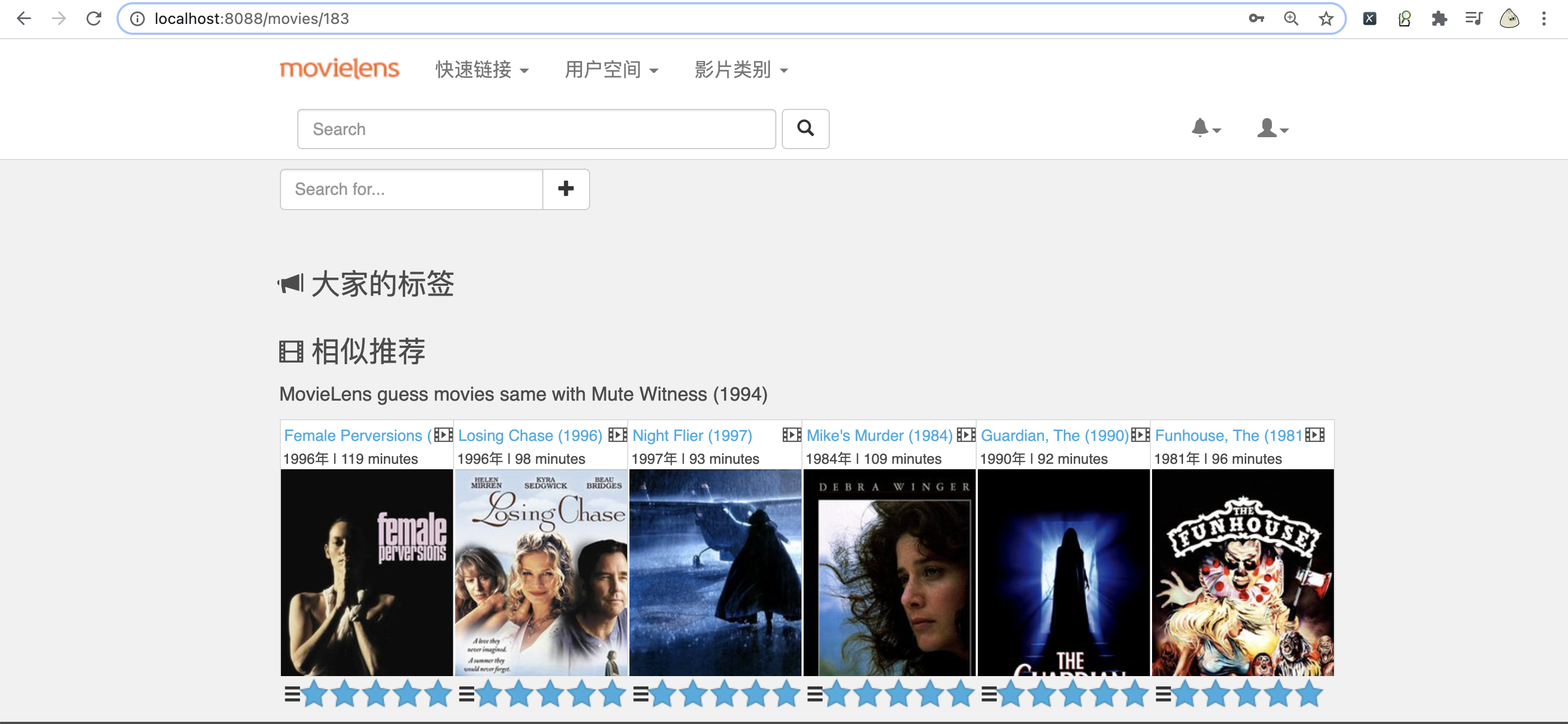Open the browser extensions puzzle icon
The height and width of the screenshot is (724, 1568).
tap(1439, 19)
